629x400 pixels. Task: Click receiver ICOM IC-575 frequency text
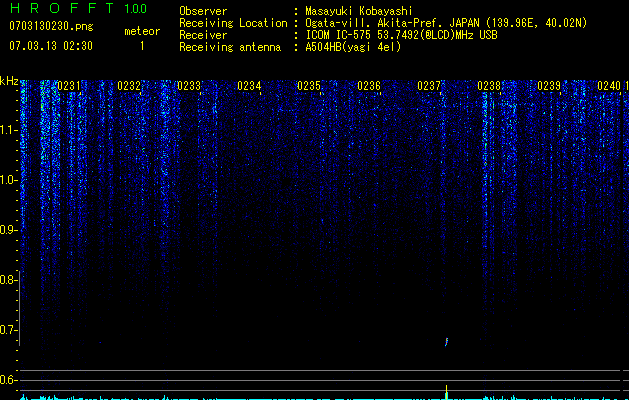401,35
